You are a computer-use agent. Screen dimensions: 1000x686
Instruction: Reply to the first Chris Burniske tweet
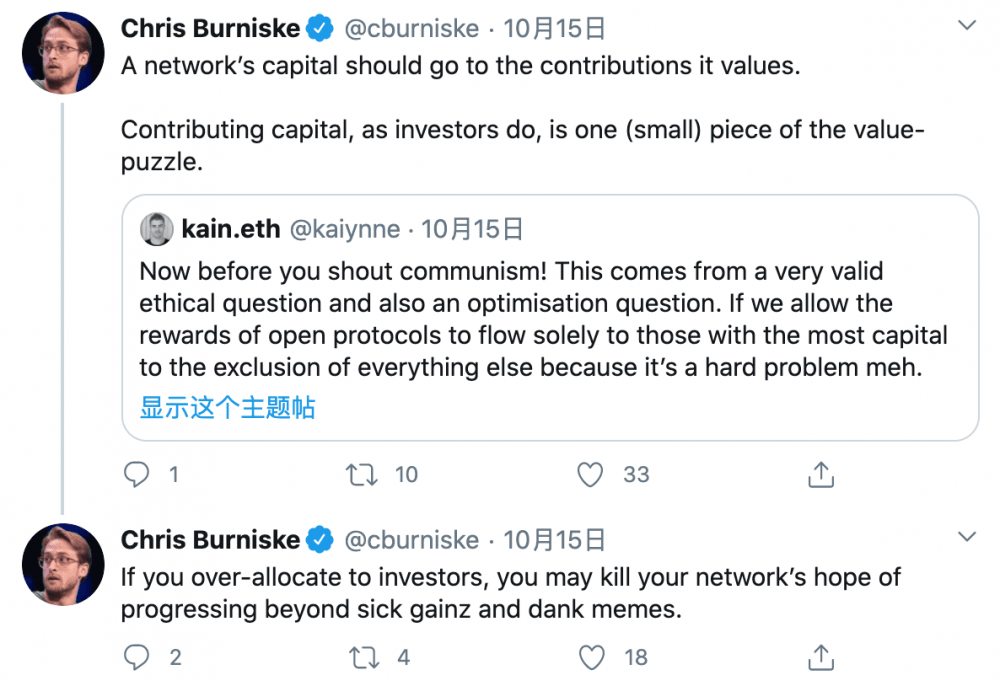[136, 474]
